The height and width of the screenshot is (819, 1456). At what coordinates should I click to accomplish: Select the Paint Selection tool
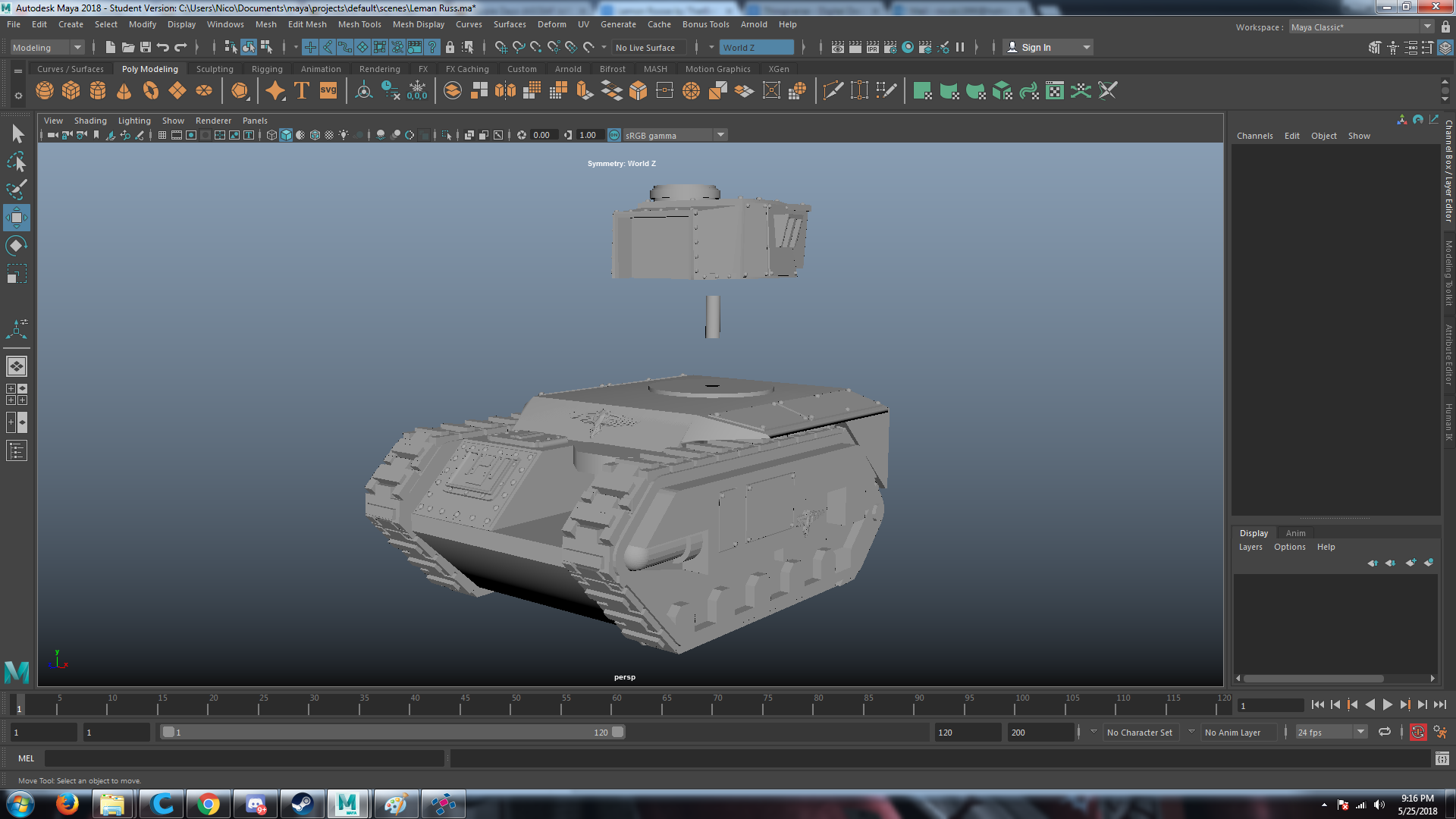click(x=17, y=190)
